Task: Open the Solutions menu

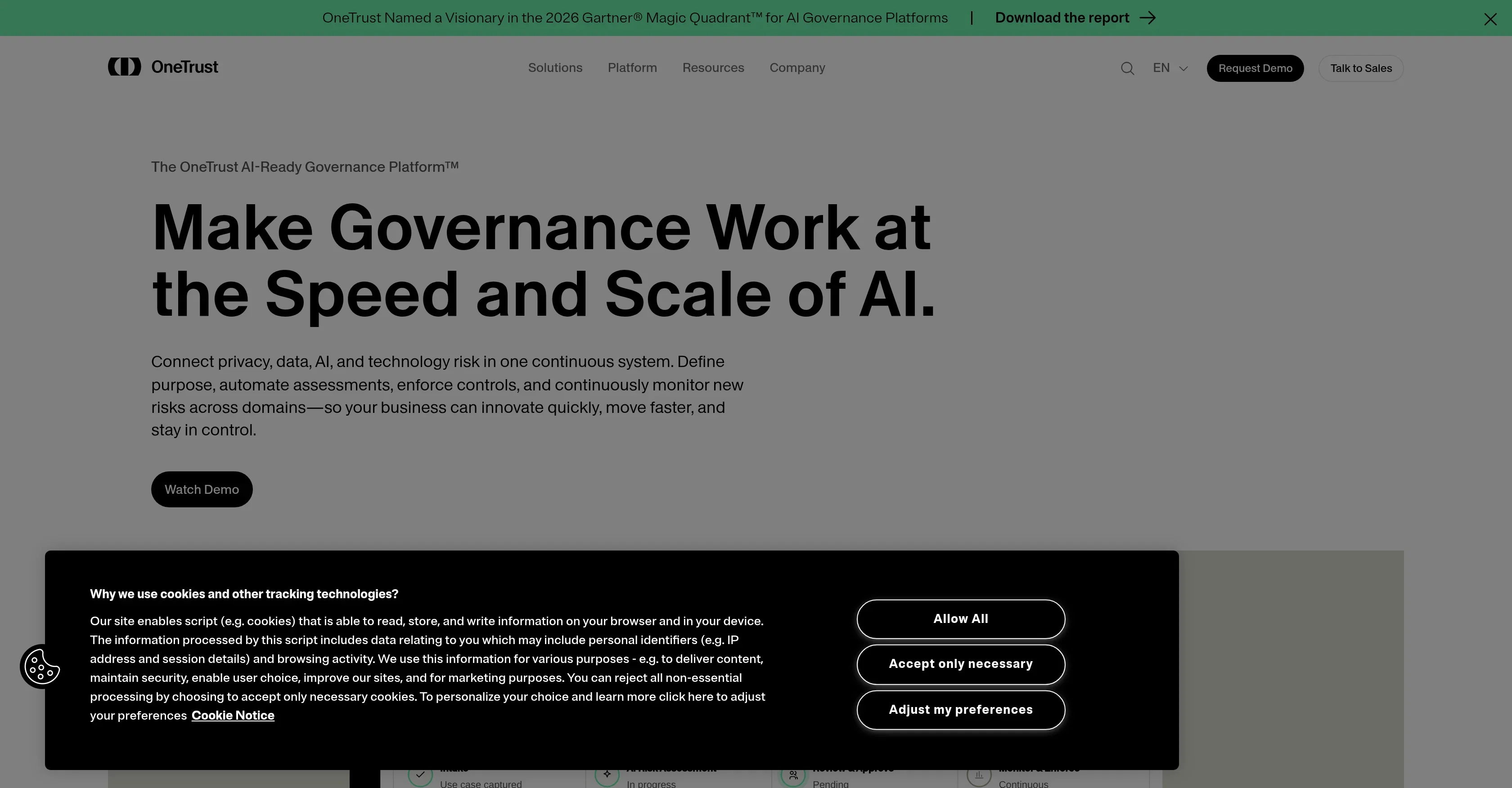Action: point(555,68)
